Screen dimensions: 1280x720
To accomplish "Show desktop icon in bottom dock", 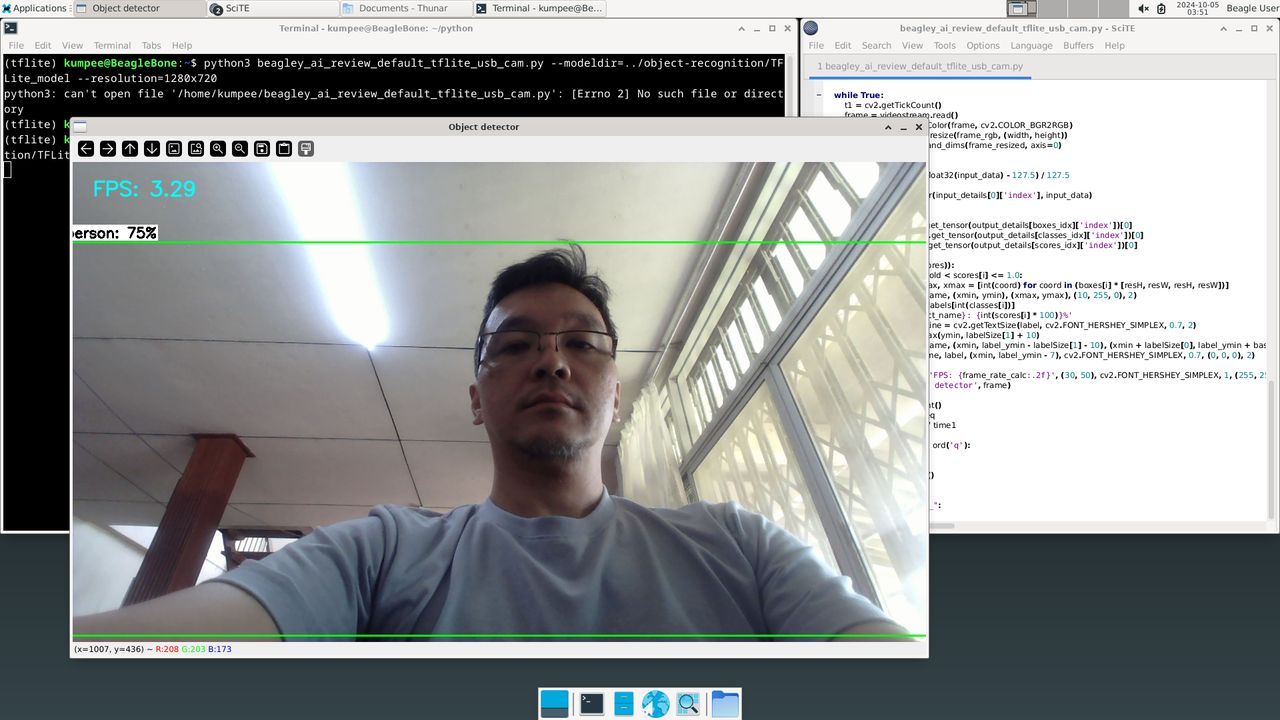I will (x=554, y=704).
